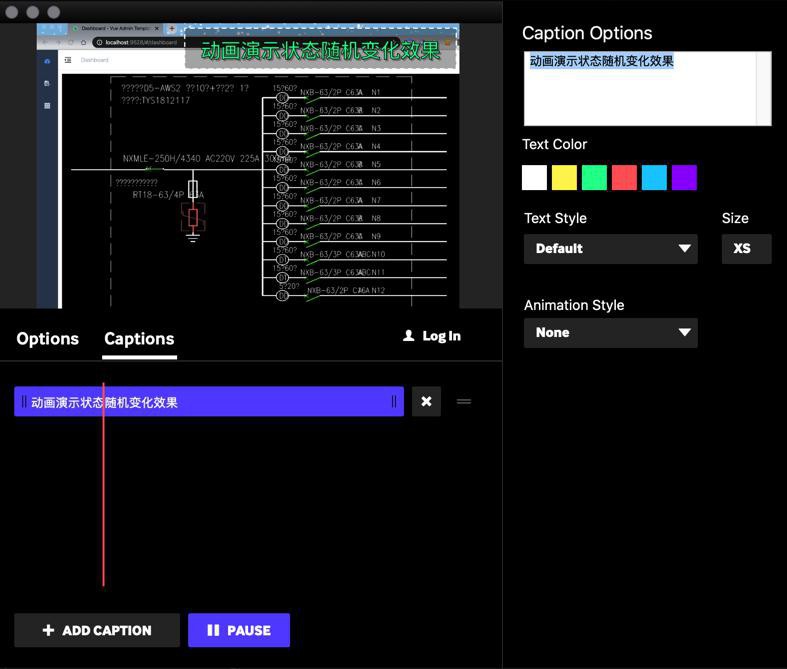Switch to the Options tab
The width and height of the screenshot is (787, 669).
[x=48, y=339]
